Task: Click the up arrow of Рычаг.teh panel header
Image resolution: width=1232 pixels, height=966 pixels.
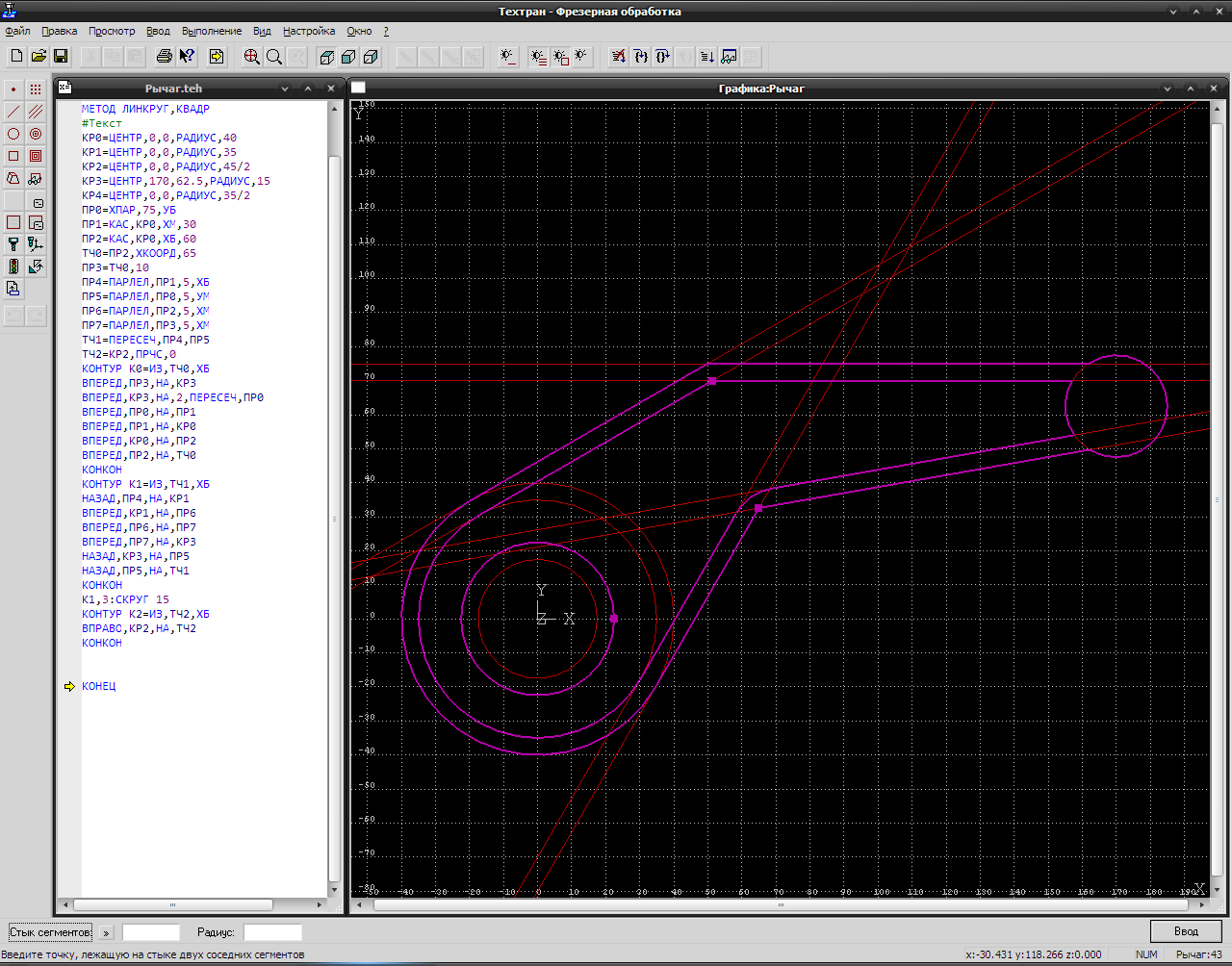Action: pyautogui.click(x=308, y=89)
